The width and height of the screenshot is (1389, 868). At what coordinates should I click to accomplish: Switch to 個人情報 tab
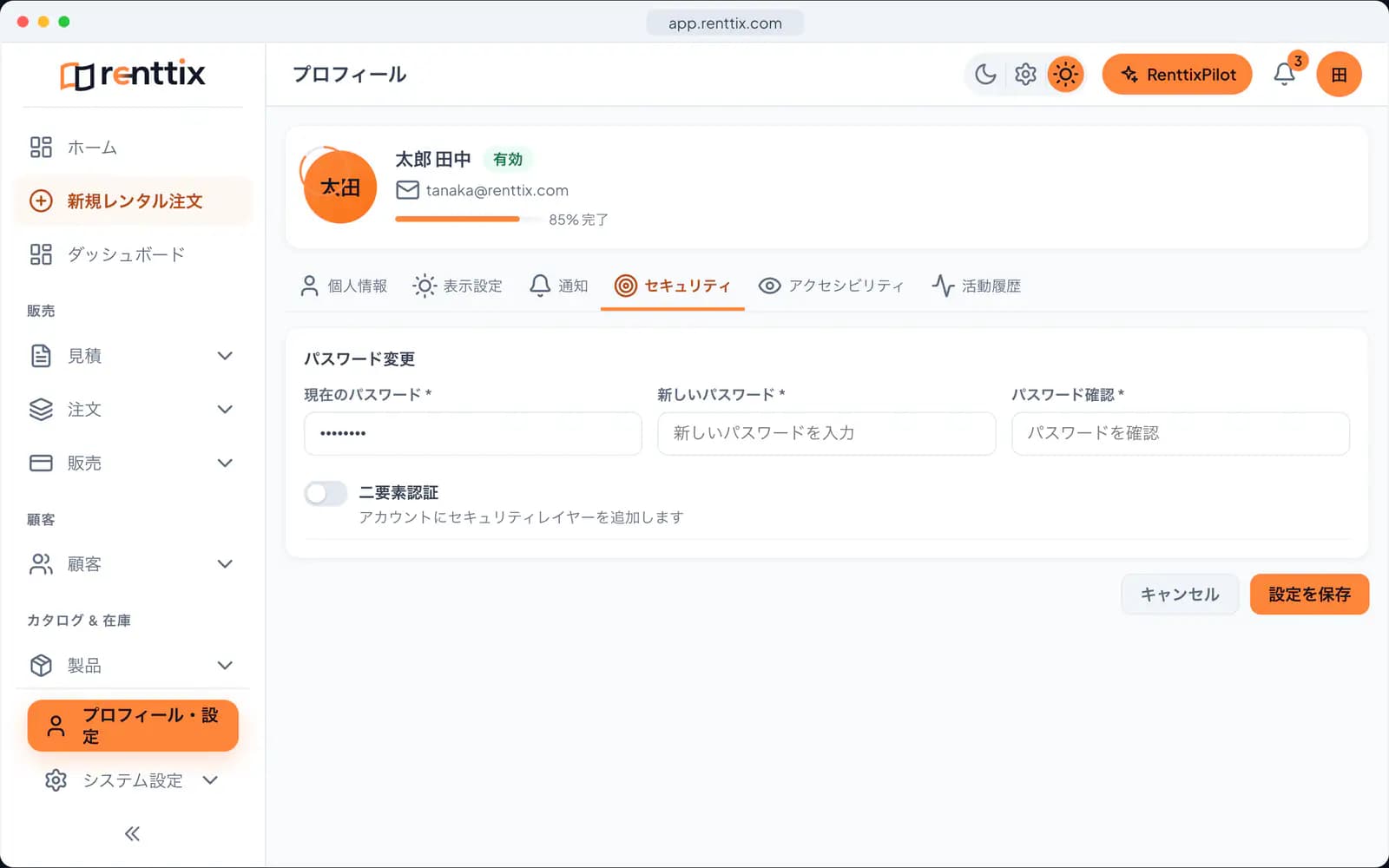point(344,286)
